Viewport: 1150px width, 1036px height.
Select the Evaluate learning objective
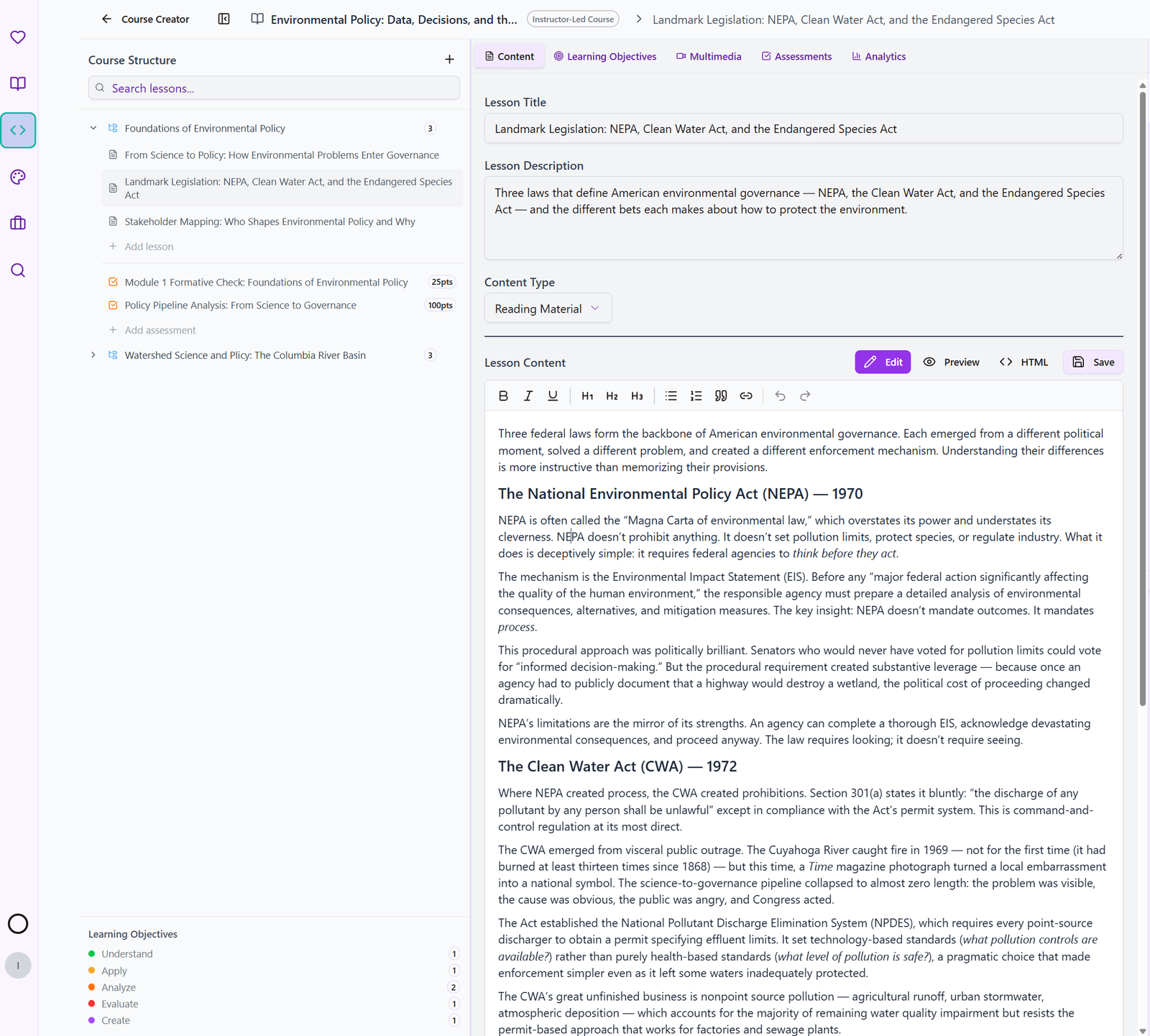pos(120,1004)
